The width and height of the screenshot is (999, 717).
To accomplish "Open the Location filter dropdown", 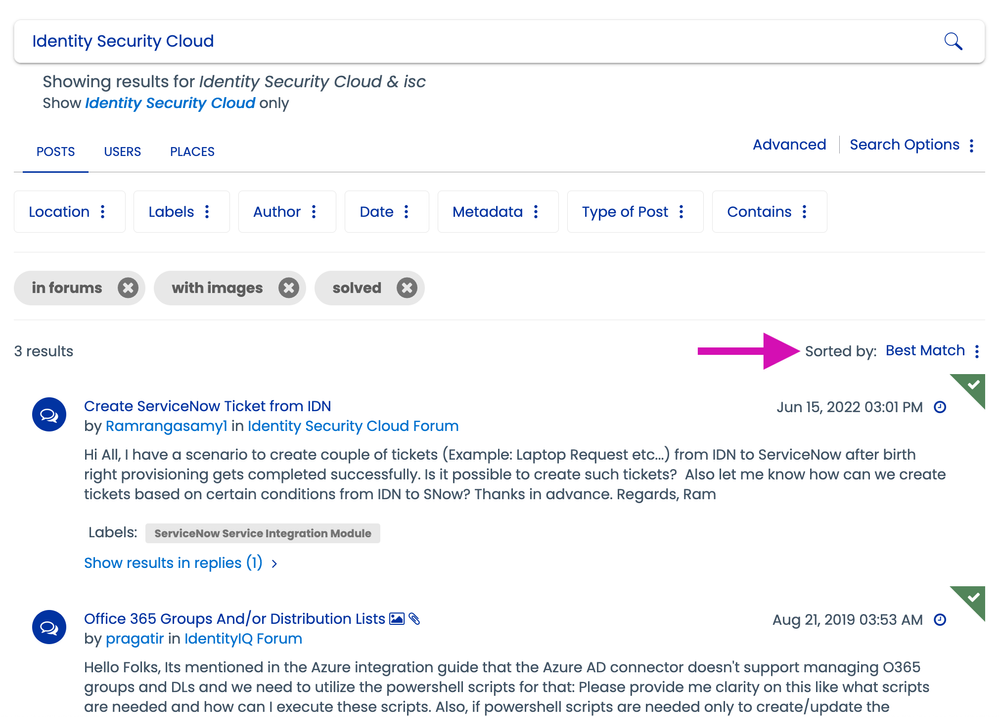I will [68, 212].
